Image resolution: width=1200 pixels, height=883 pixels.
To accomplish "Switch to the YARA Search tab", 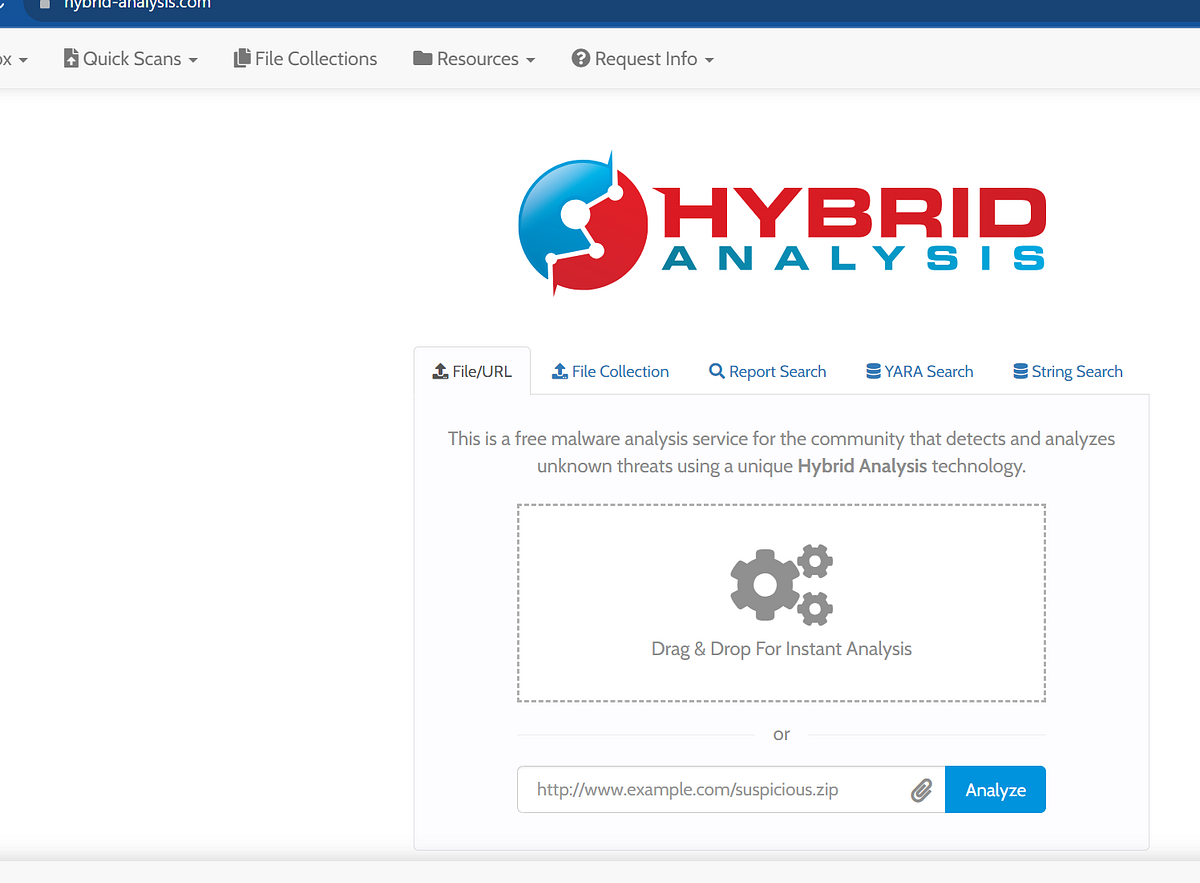I will [x=919, y=371].
